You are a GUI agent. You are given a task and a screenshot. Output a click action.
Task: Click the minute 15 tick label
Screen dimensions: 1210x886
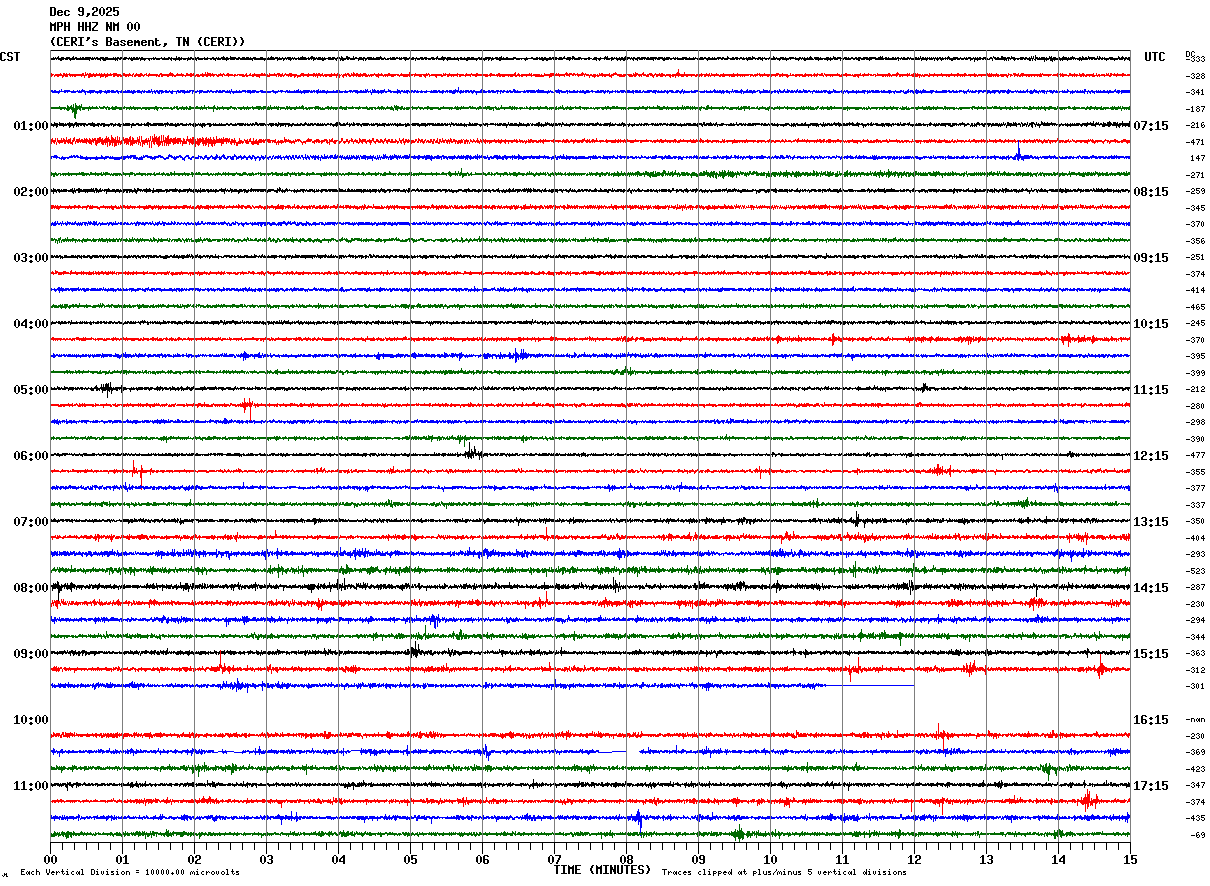click(1130, 859)
